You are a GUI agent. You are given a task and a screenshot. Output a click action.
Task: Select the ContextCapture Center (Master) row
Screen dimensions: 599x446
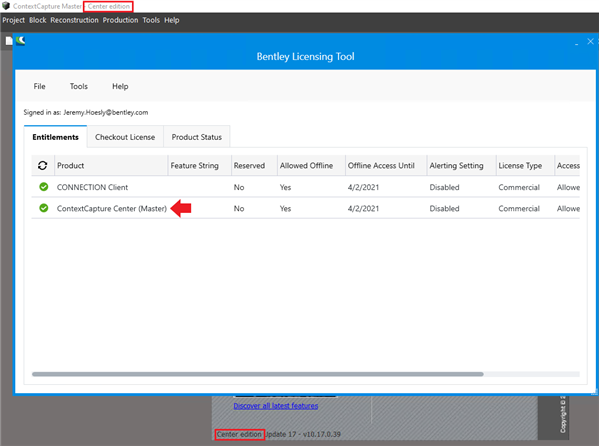click(306, 208)
